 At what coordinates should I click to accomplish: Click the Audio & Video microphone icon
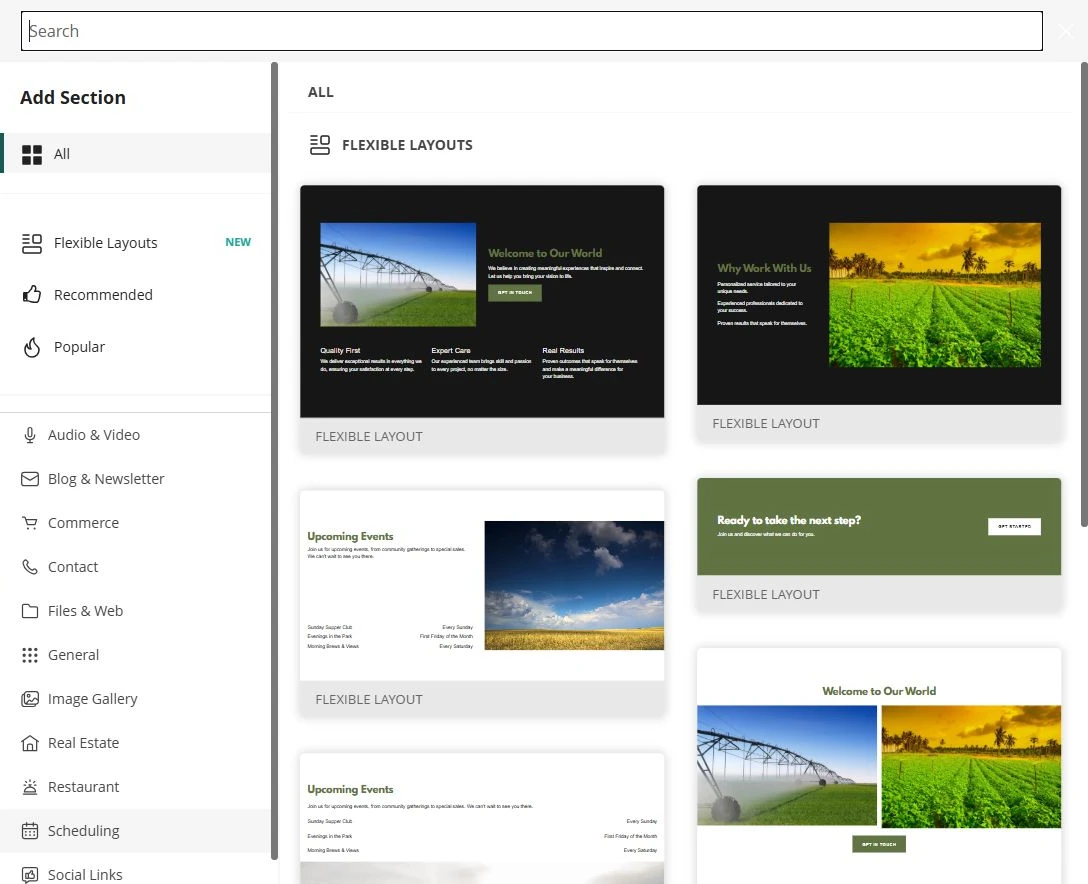(x=30, y=435)
